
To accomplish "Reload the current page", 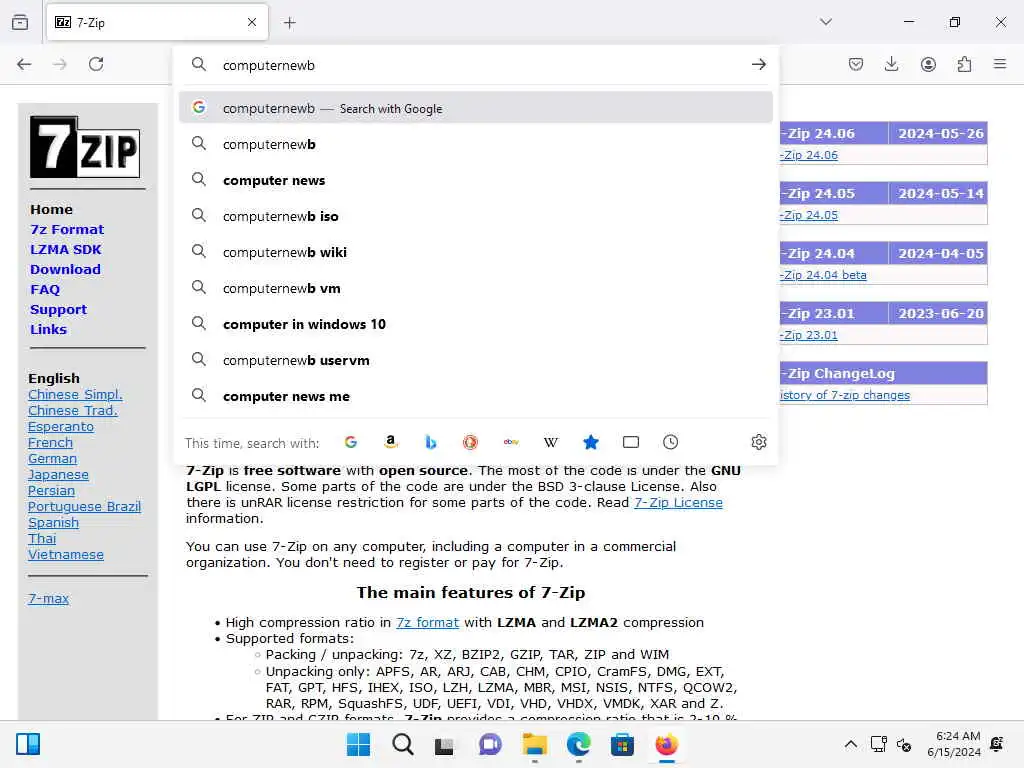I will (x=96, y=64).
